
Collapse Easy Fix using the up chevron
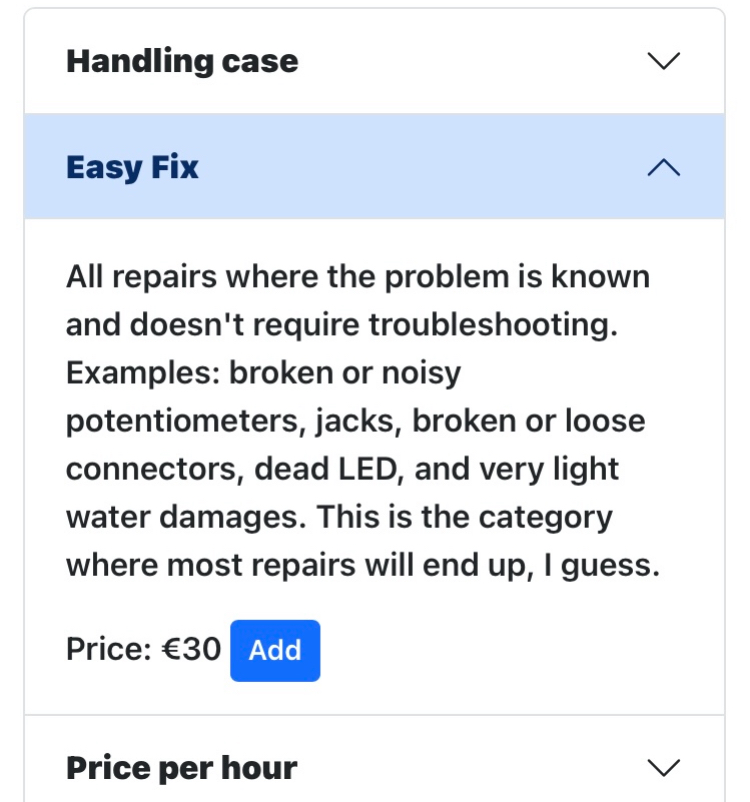coord(664,168)
